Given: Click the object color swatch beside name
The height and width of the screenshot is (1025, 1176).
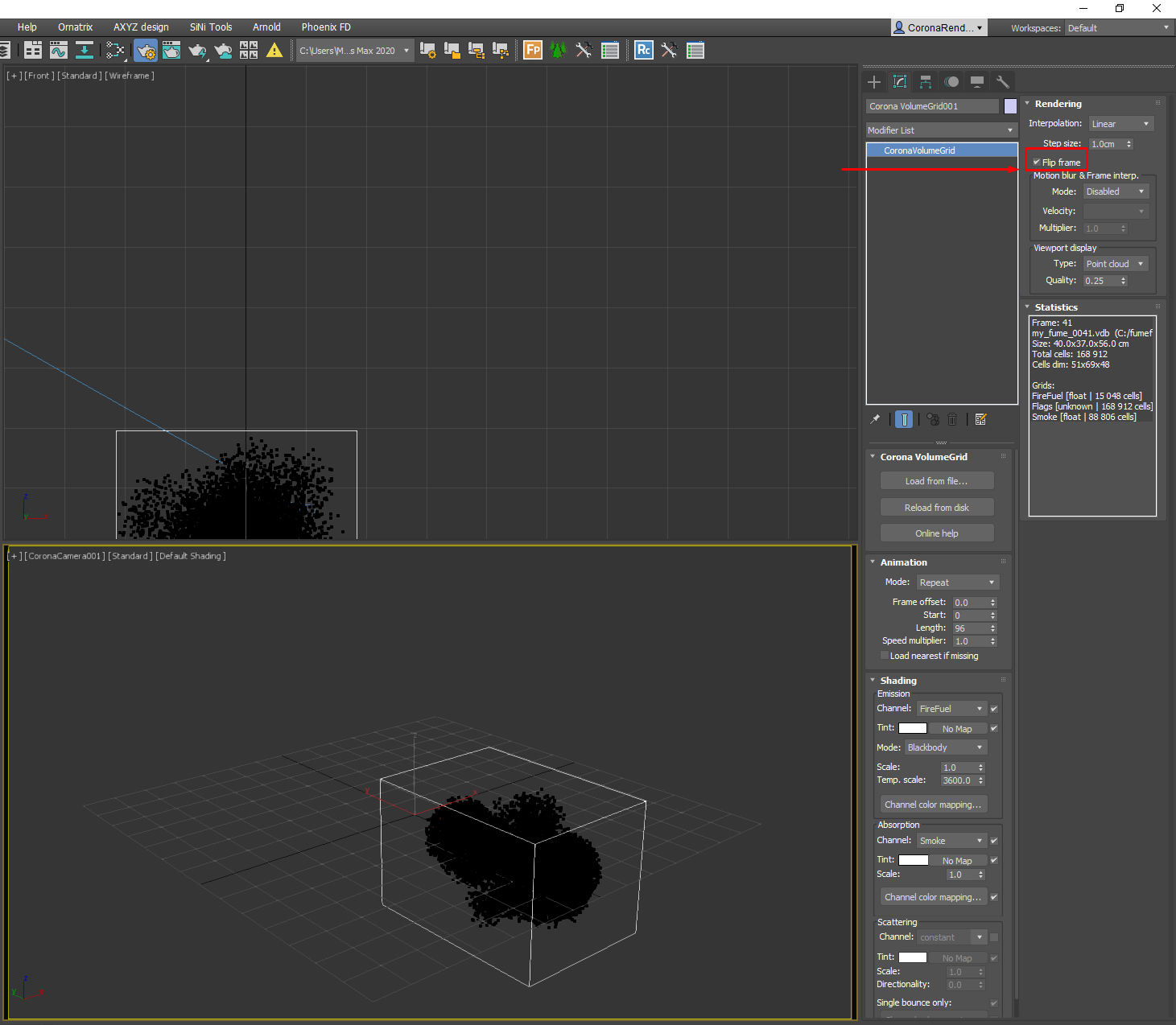Looking at the screenshot, I should 1010,106.
